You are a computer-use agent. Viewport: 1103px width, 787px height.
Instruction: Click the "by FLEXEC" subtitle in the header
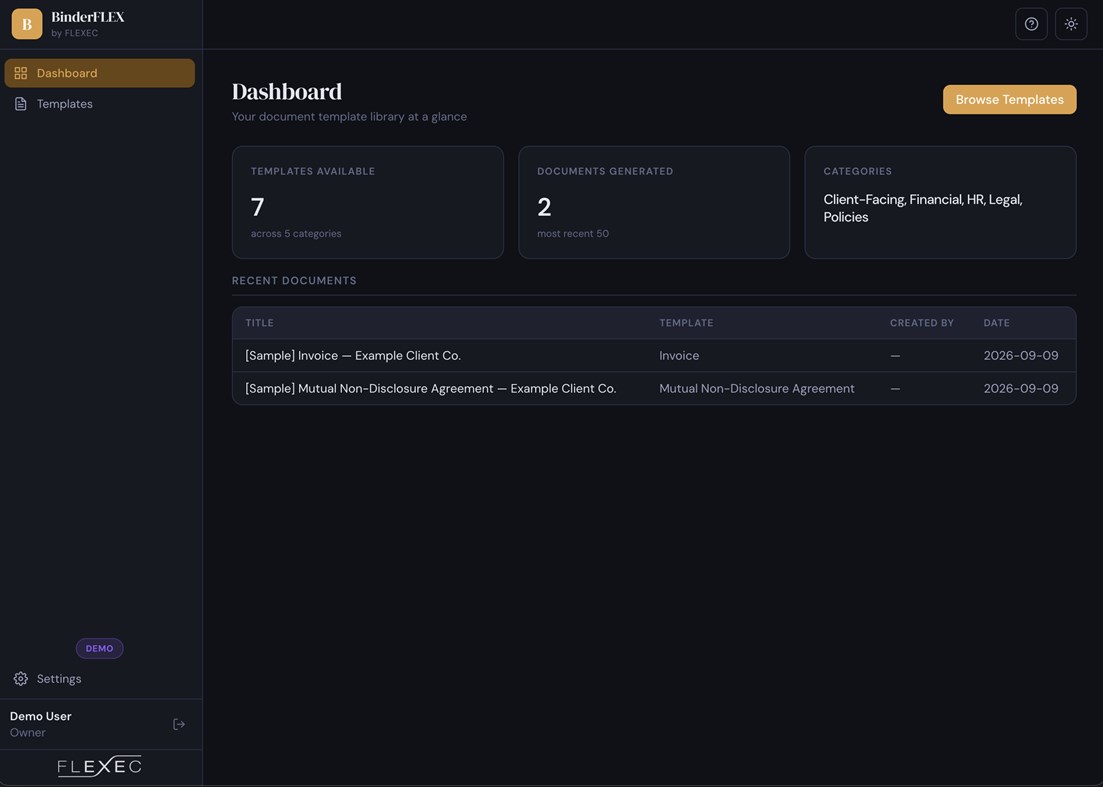(75, 33)
